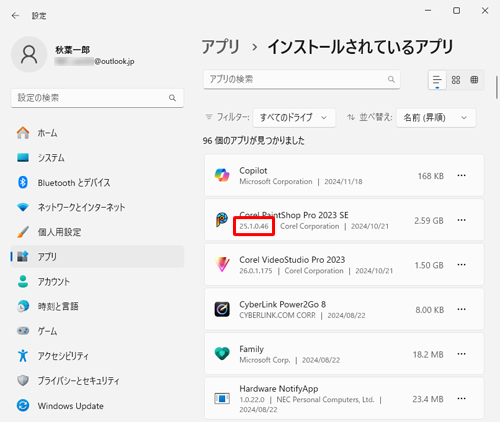Click the search icon in 設定の検索
The height and width of the screenshot is (422, 500).
coord(172,98)
